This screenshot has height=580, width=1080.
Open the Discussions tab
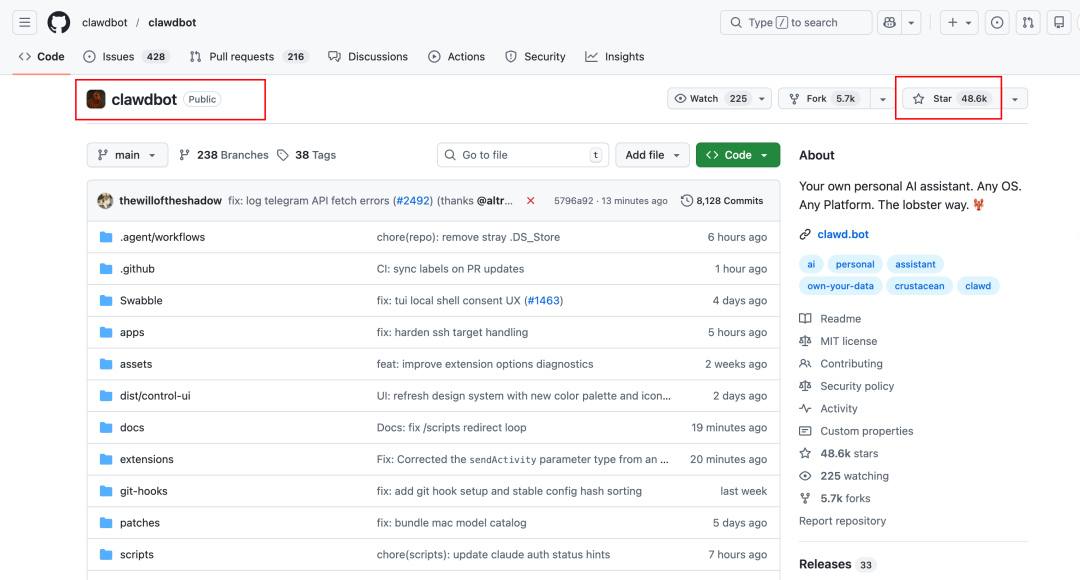click(368, 56)
